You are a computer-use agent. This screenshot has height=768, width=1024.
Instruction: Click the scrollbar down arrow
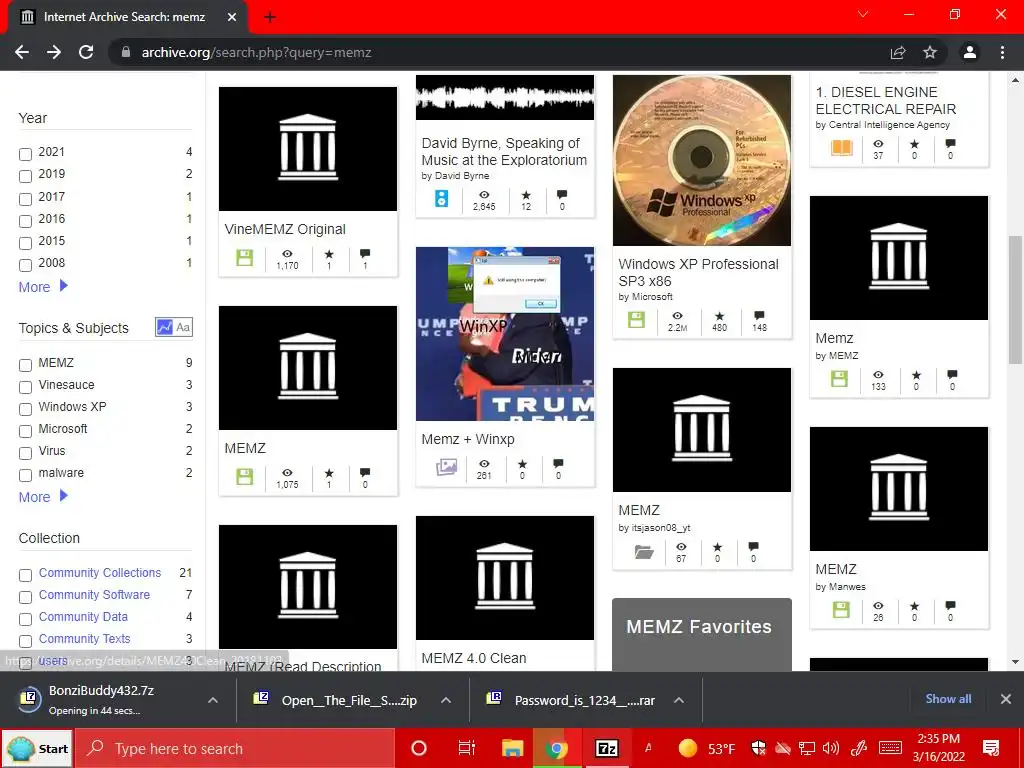pyautogui.click(x=1015, y=662)
